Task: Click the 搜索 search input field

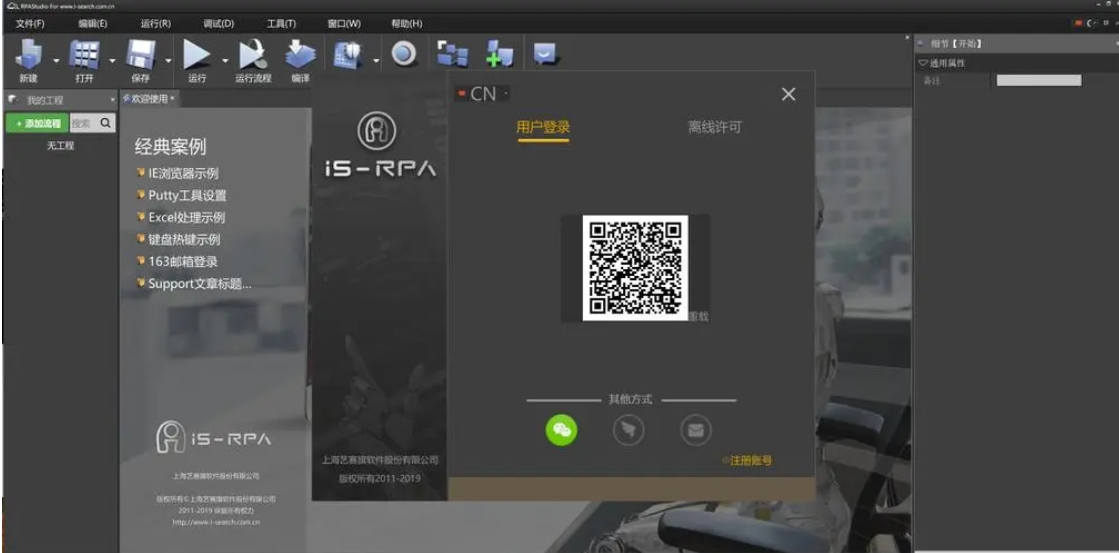Action: click(x=82, y=123)
